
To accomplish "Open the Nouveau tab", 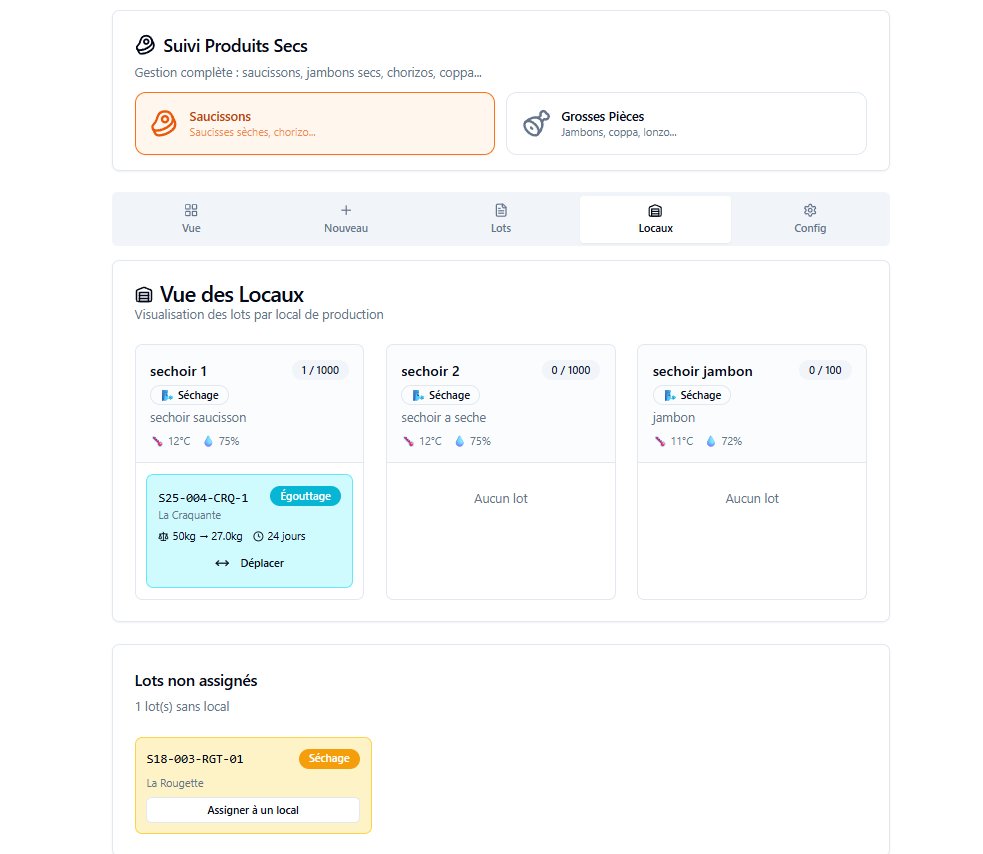I will pyautogui.click(x=346, y=219).
